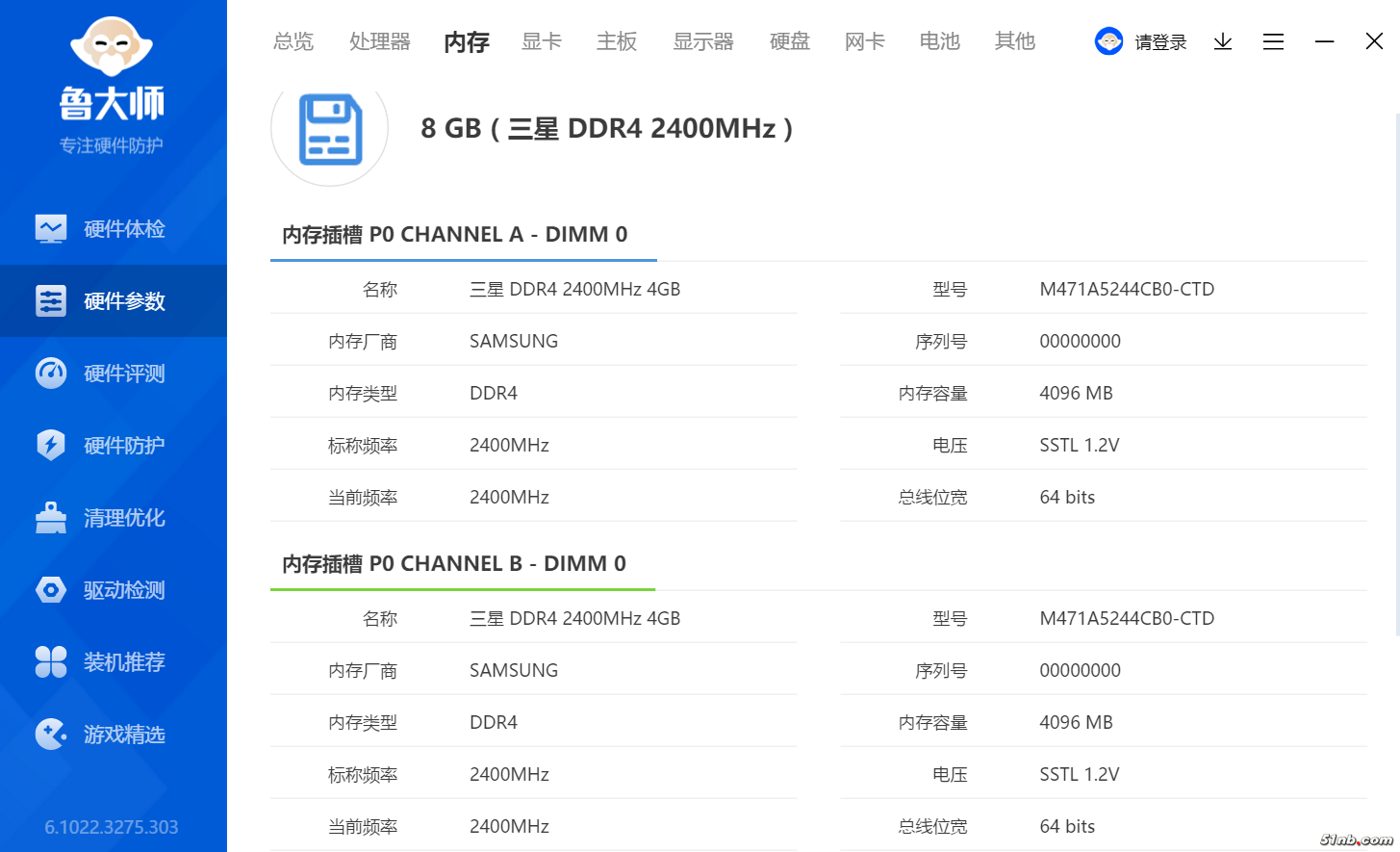Screen dimensions: 1400x852
Task: Click Channel B memory type DDR4
Action: coord(494,722)
